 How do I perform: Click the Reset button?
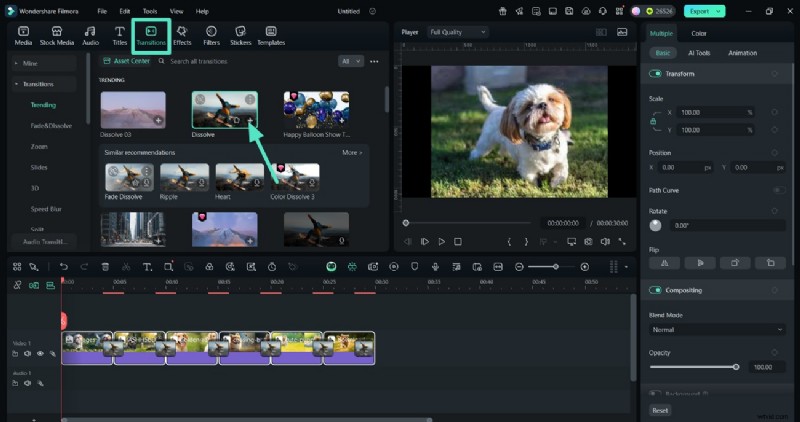point(660,410)
